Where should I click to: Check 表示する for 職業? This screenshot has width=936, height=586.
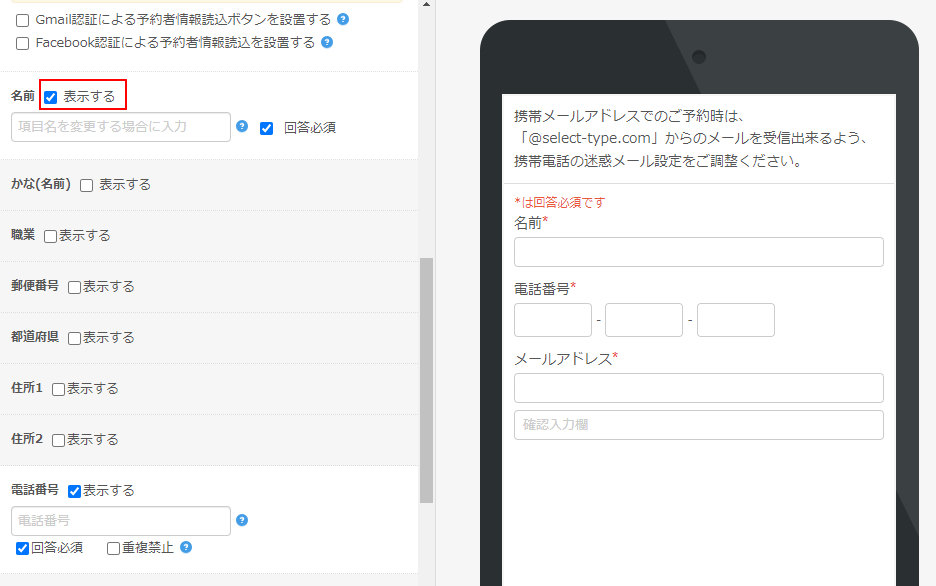51,236
